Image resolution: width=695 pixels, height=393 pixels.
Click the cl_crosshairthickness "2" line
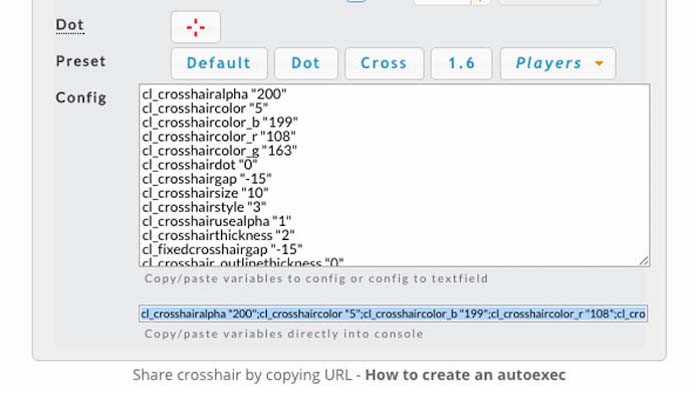tap(218, 235)
